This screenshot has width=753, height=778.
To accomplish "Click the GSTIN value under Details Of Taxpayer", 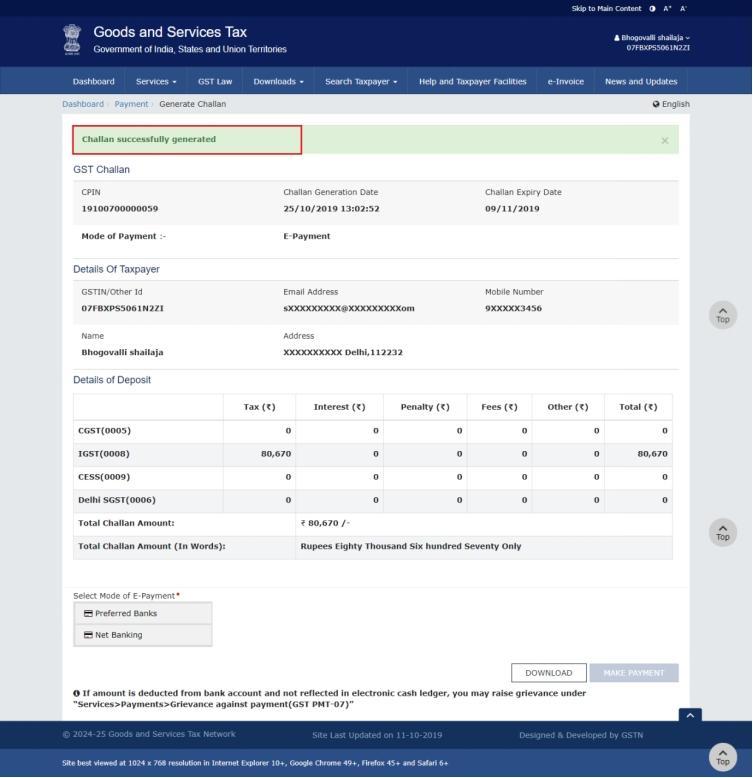I will [x=123, y=308].
